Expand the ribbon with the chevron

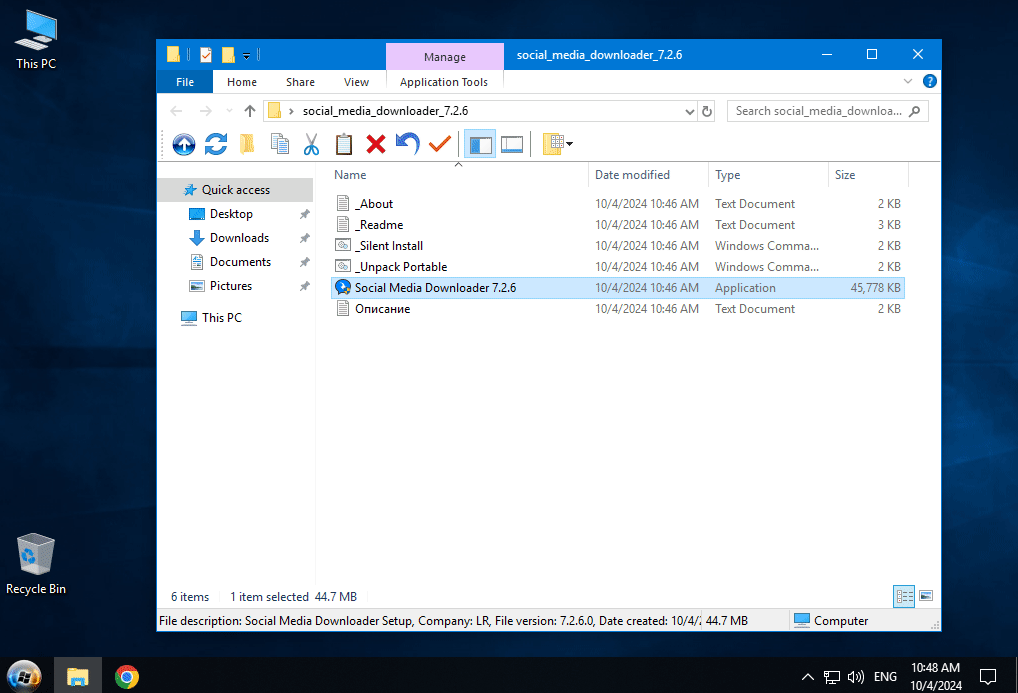coord(908,81)
